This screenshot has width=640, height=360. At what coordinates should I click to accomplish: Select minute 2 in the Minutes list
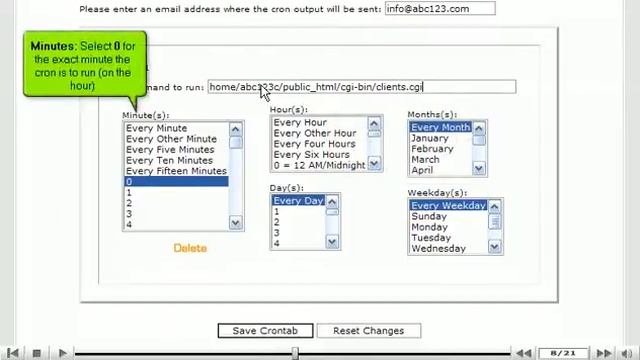tap(176, 203)
